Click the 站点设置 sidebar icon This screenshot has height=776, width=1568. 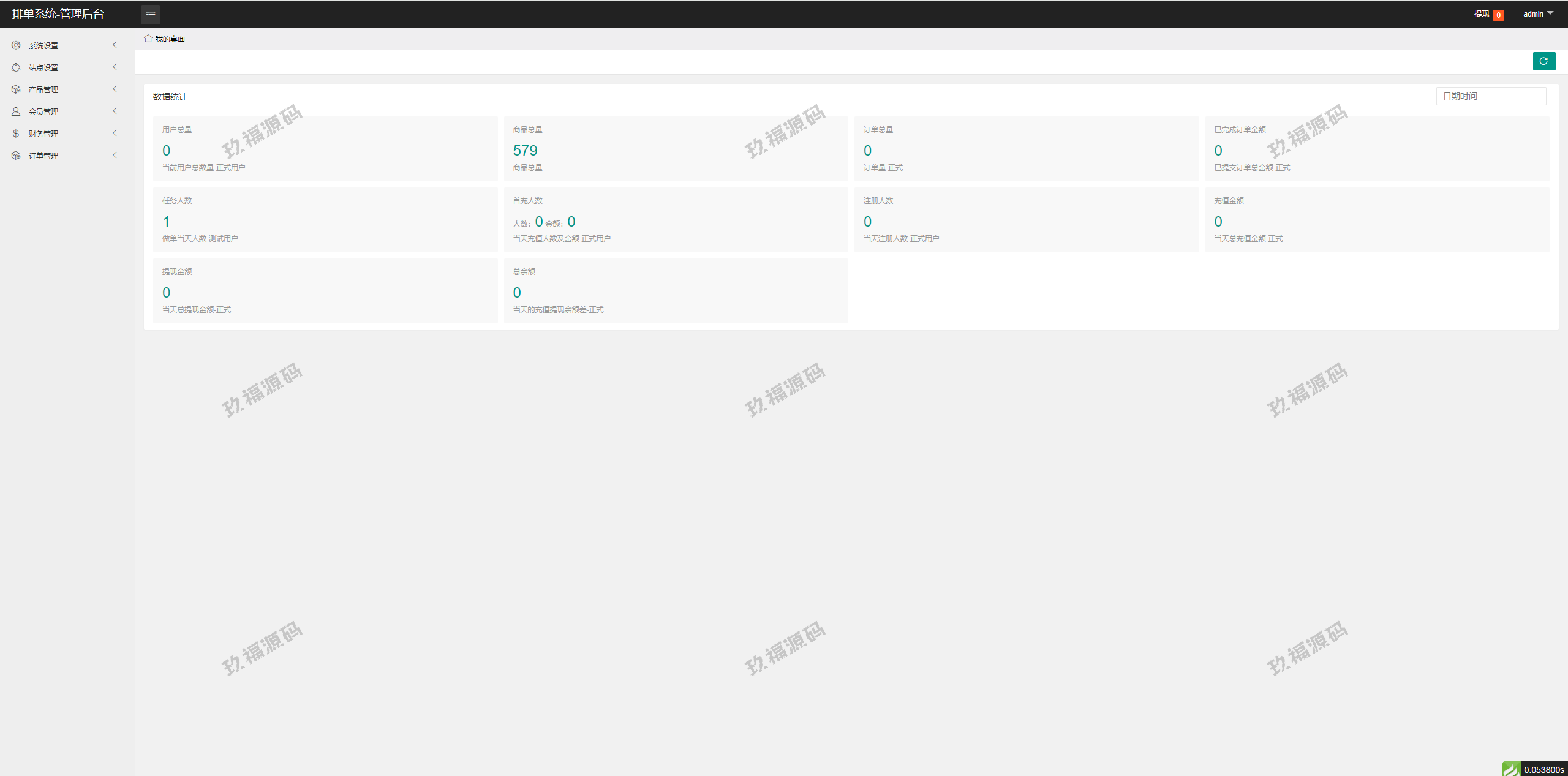tap(16, 67)
